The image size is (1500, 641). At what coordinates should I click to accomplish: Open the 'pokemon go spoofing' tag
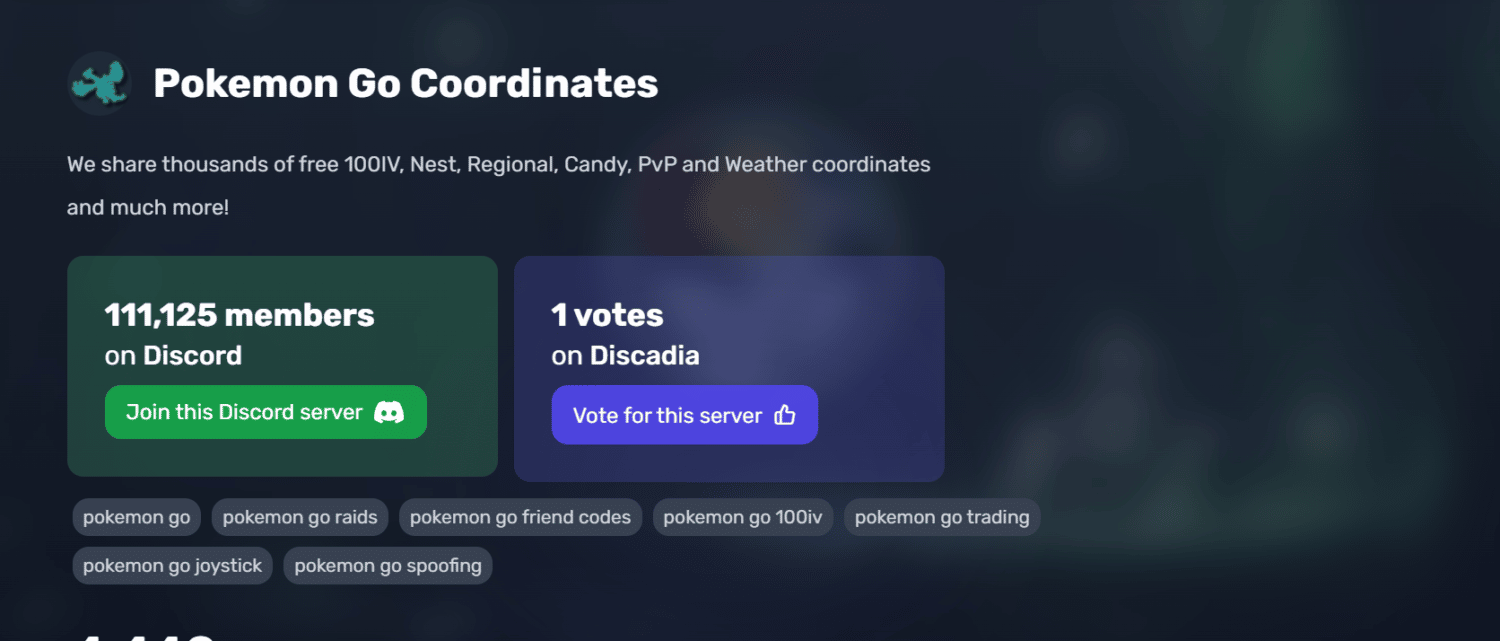pos(388,566)
